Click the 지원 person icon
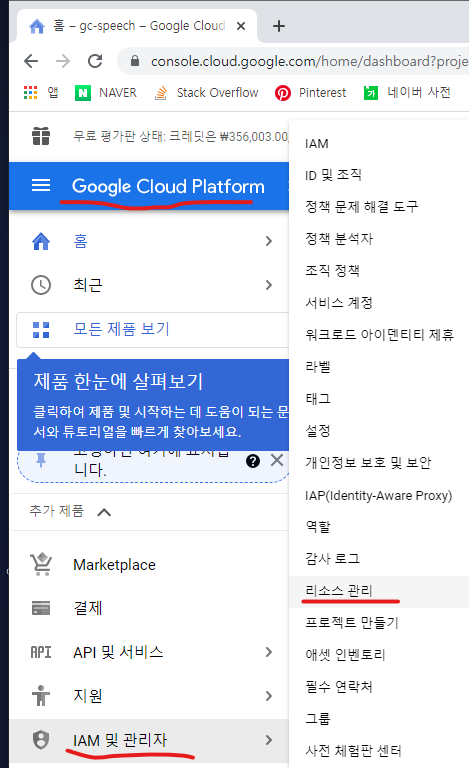 pyautogui.click(x=41, y=696)
